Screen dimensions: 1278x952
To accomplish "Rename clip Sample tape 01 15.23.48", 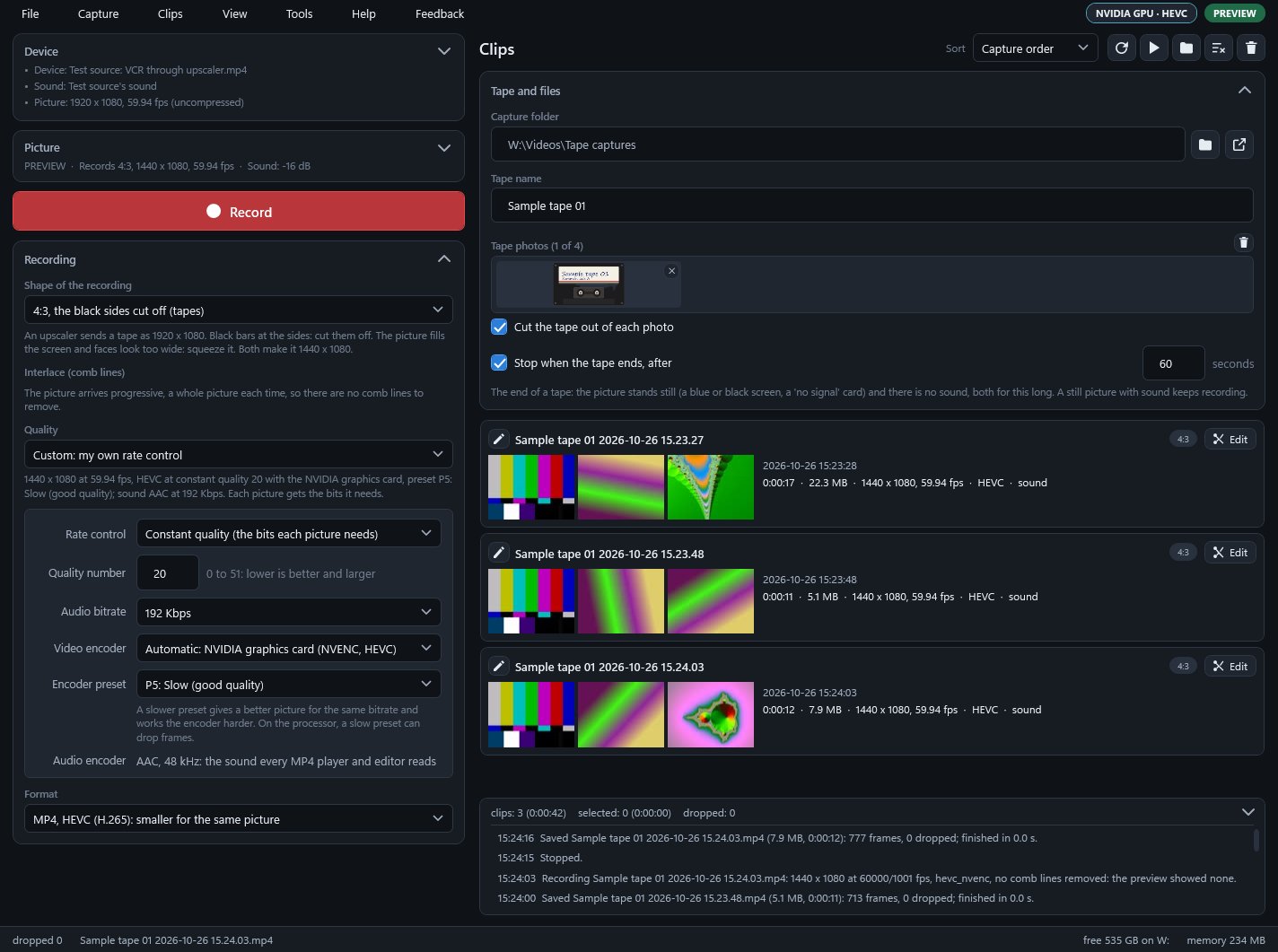I will [x=499, y=554].
